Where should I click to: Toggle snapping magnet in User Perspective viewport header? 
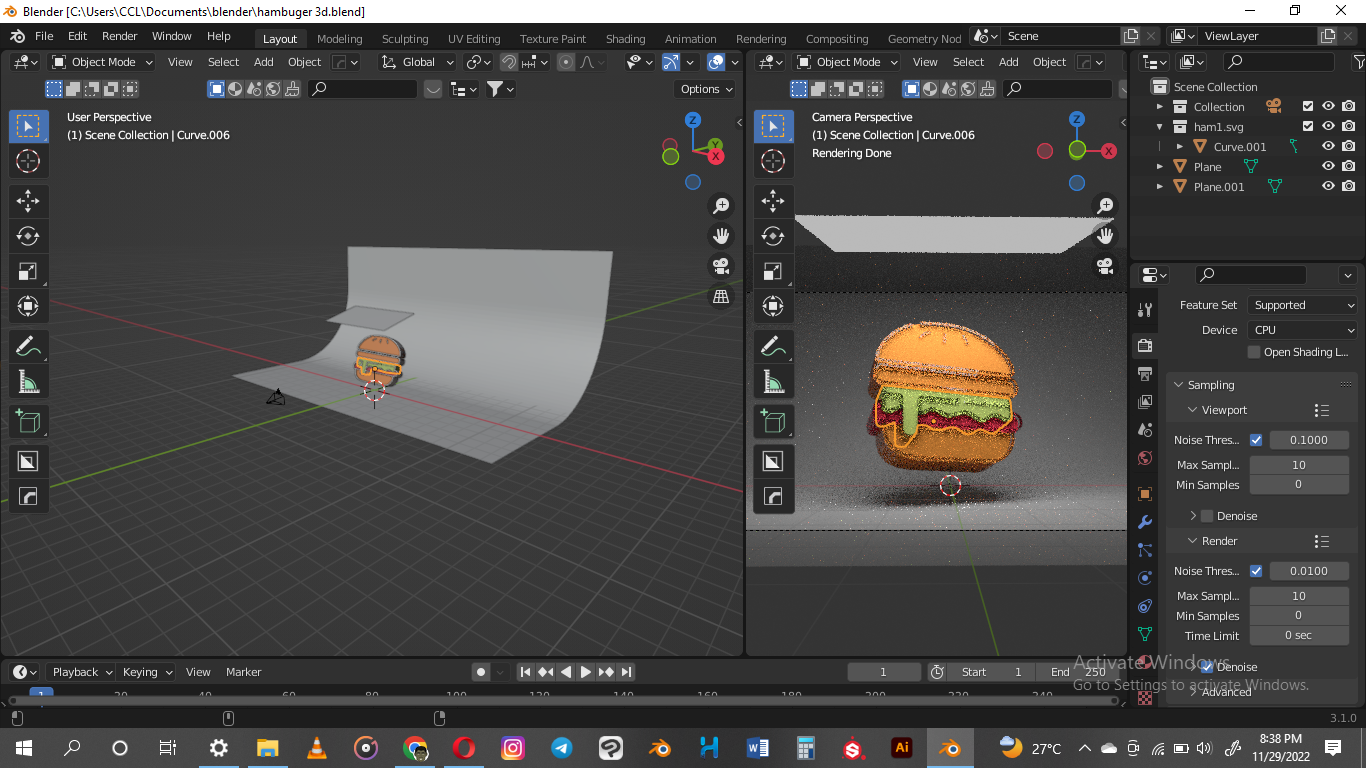tap(509, 62)
